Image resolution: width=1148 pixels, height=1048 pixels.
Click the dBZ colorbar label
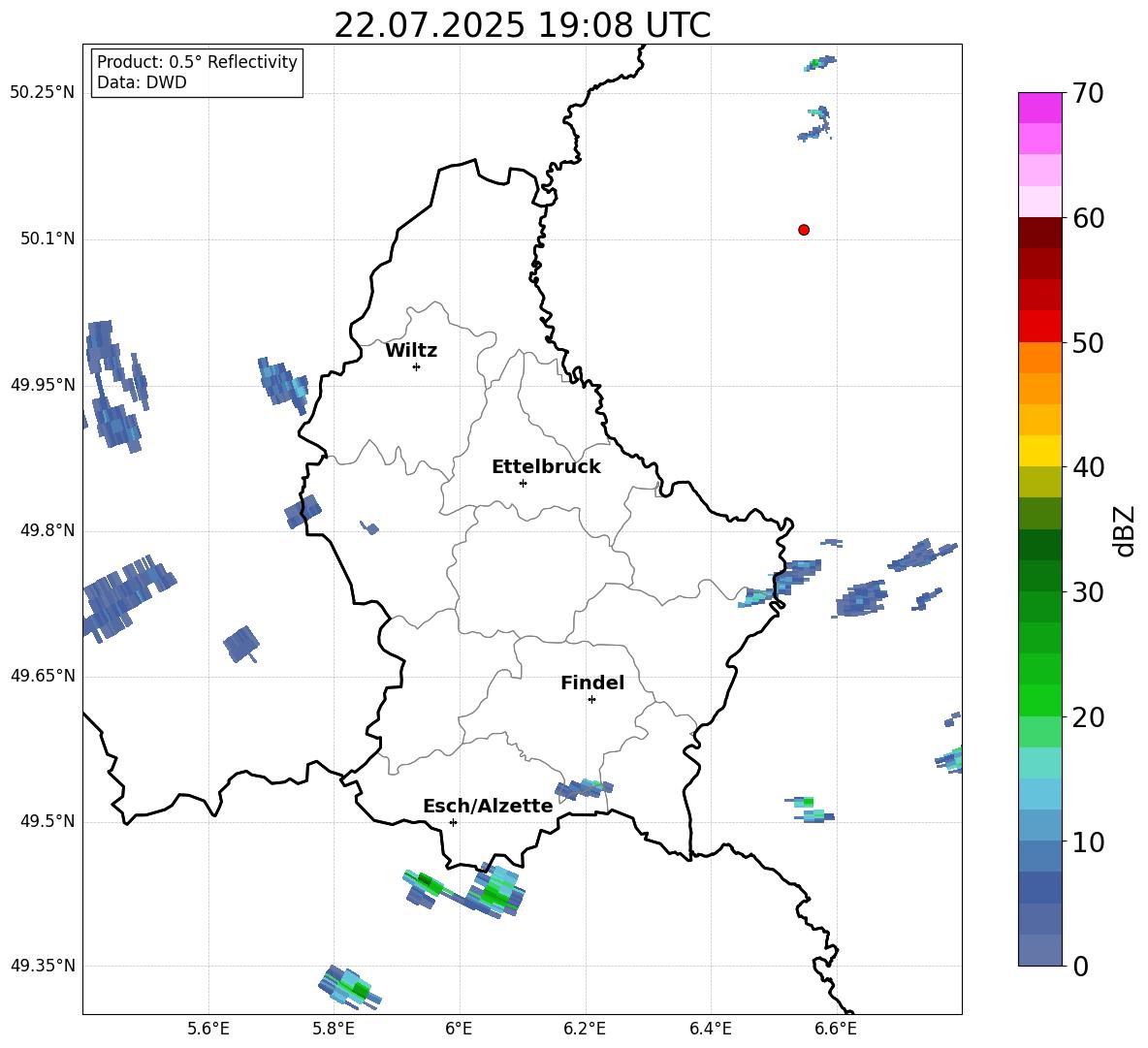tap(1125, 530)
